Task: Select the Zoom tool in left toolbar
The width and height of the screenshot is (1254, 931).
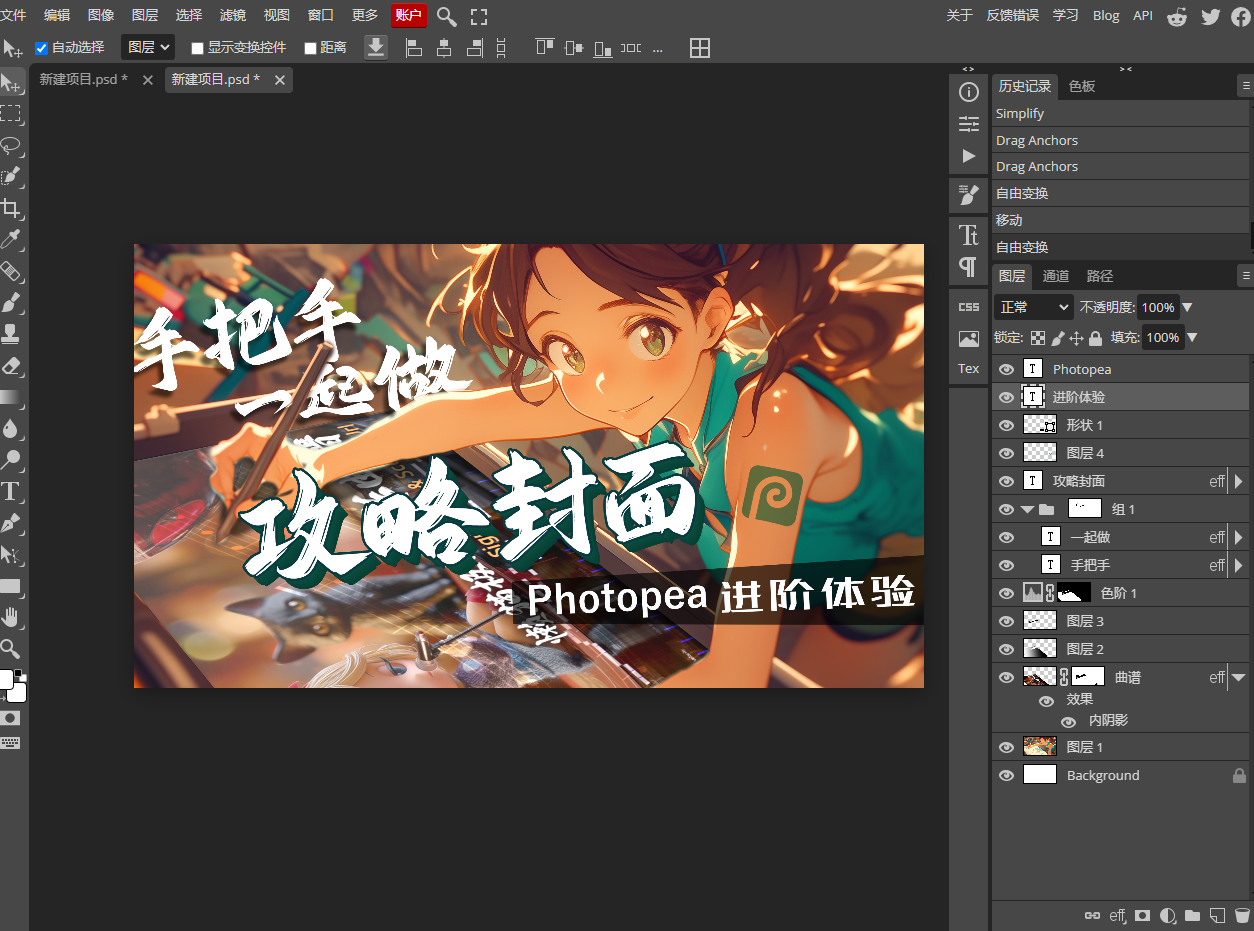Action: coord(11,648)
